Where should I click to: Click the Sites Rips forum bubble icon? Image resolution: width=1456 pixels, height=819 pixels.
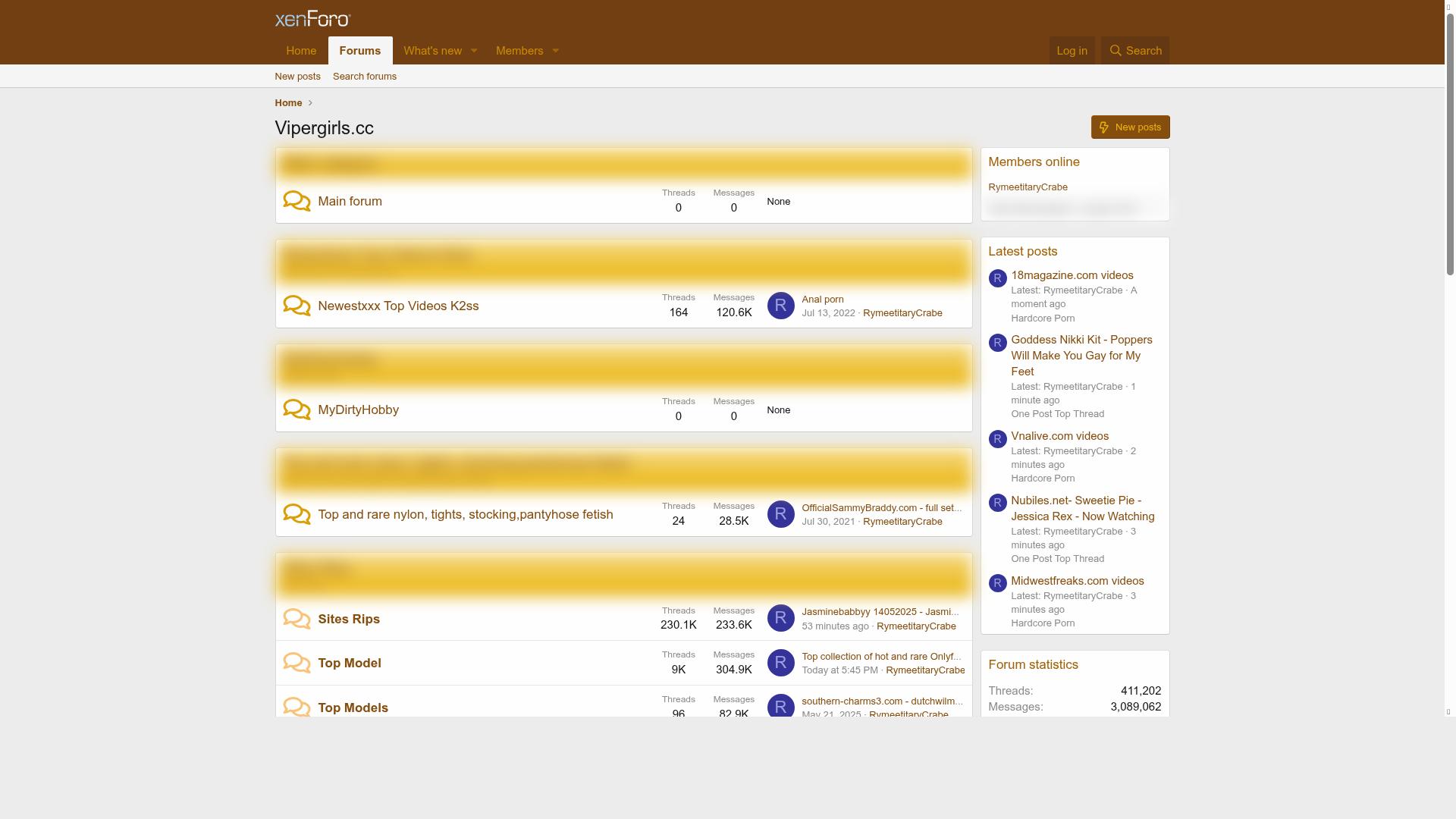297,620
